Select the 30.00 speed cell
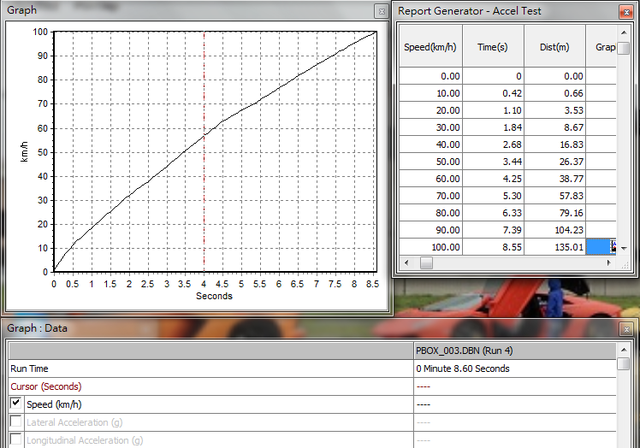The width and height of the screenshot is (640, 448). (x=431, y=128)
